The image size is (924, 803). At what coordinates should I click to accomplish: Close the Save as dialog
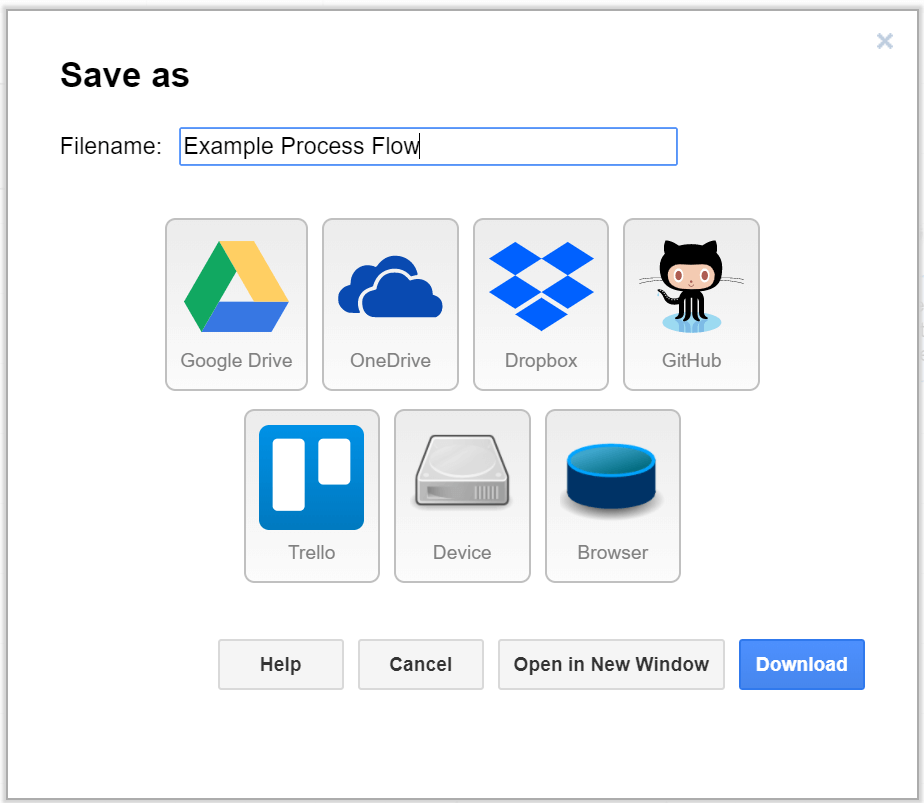884,41
